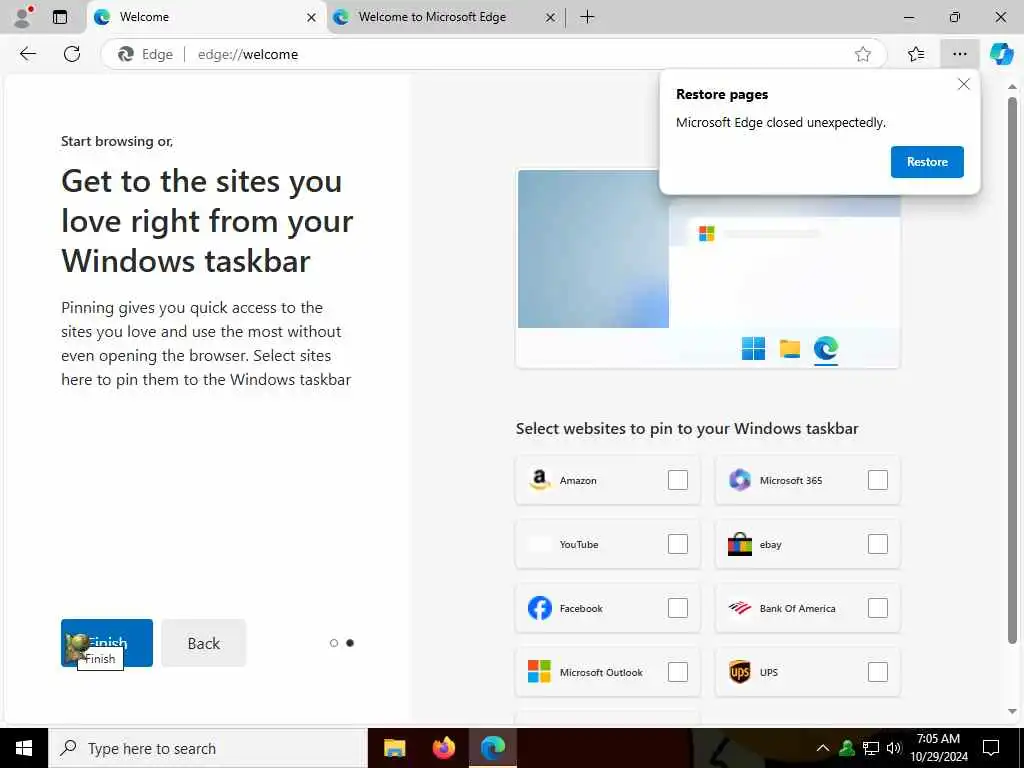Open the Favorites list icon
1024x768 pixels.
tap(916, 54)
